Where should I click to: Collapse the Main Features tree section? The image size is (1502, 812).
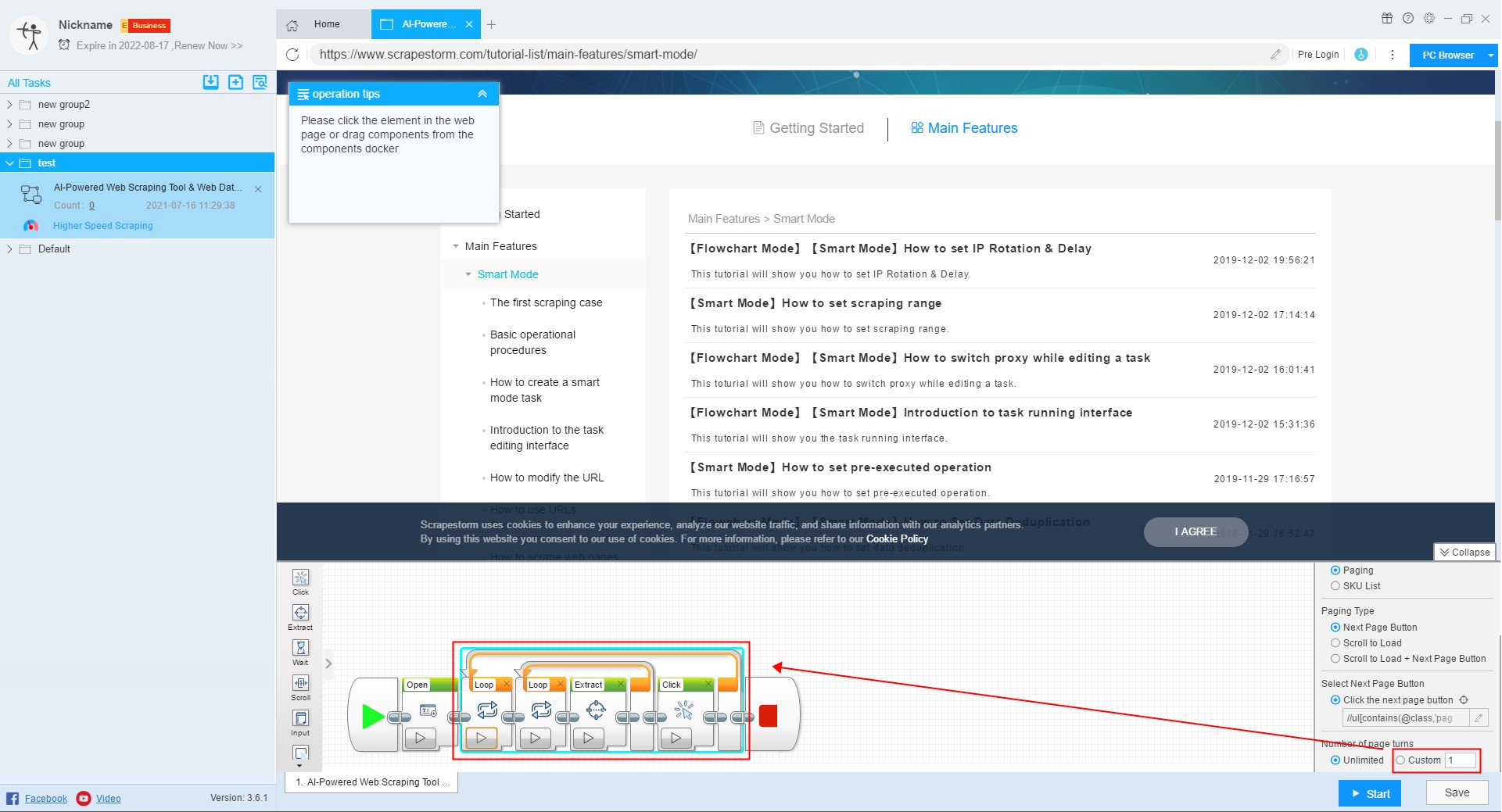tap(456, 246)
